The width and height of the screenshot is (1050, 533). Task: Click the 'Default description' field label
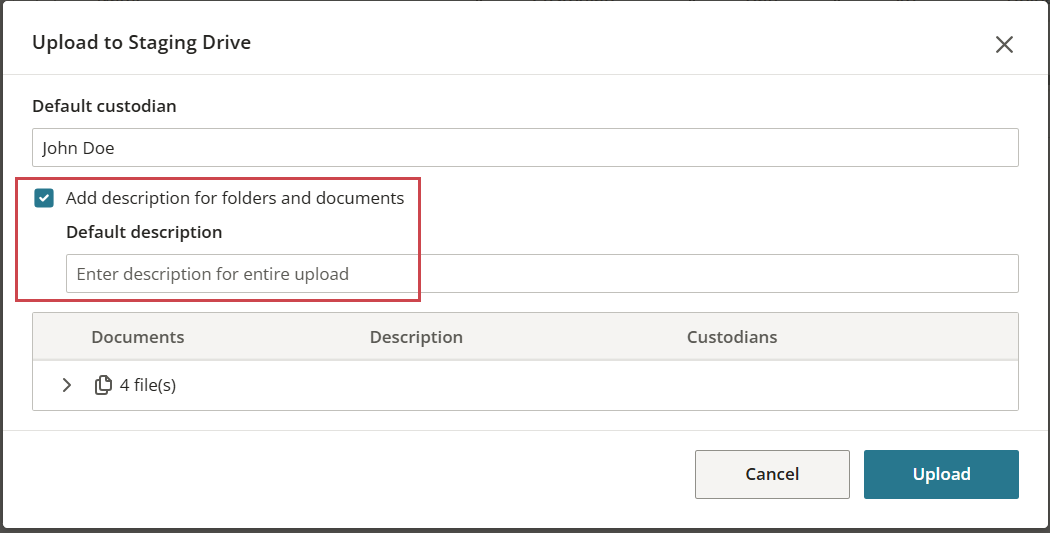pos(144,232)
